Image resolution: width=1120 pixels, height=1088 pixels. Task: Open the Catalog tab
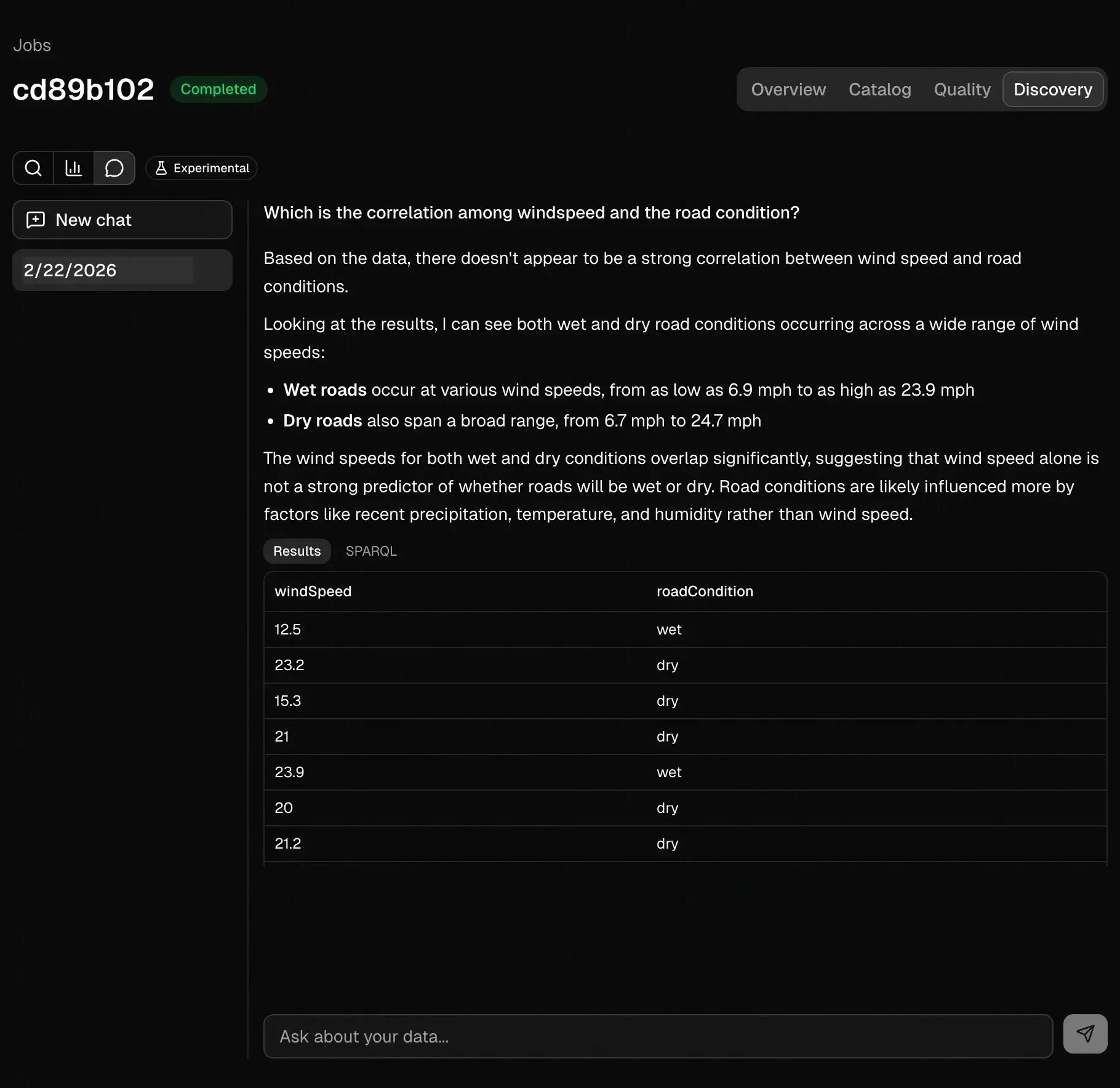point(879,89)
